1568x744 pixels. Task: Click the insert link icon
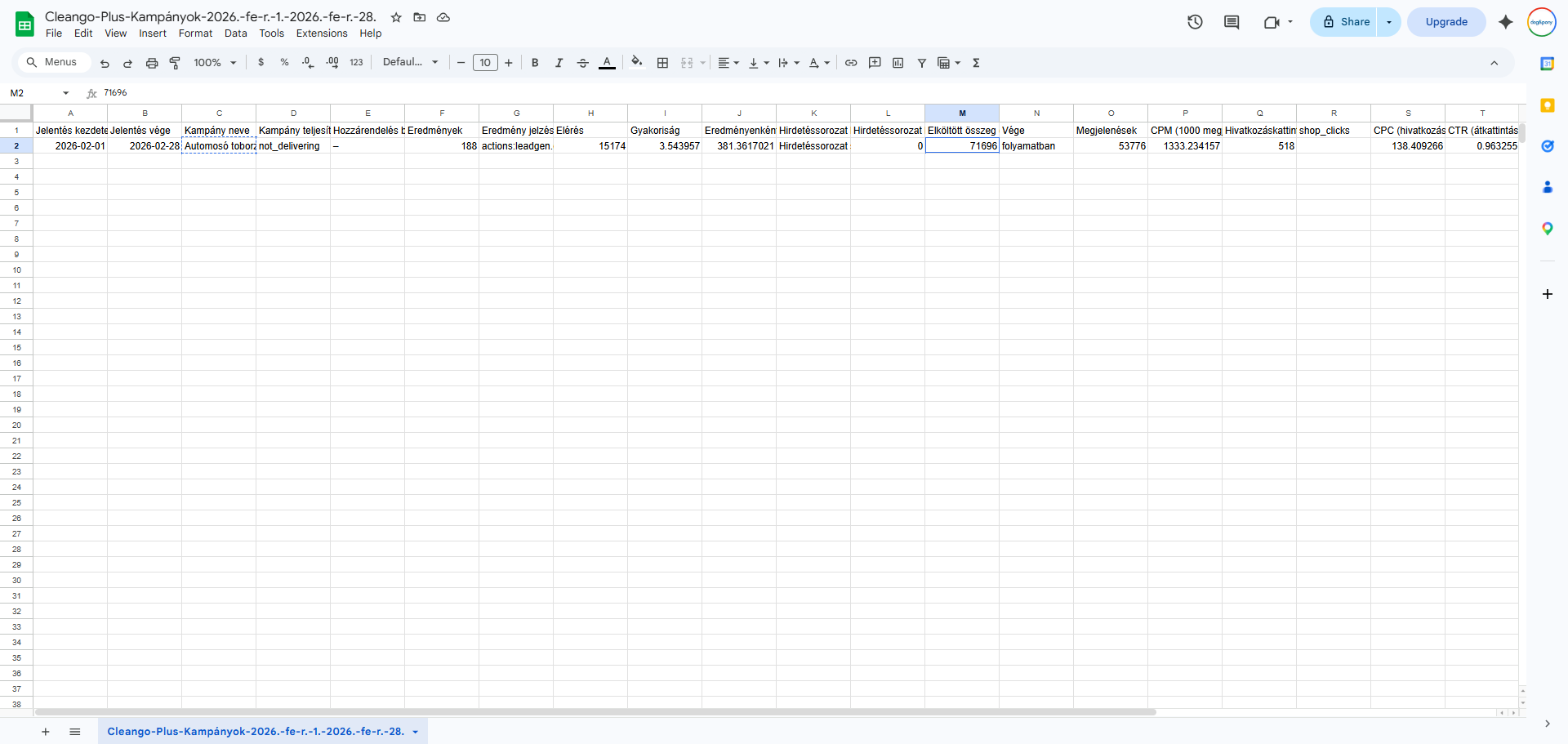click(851, 63)
